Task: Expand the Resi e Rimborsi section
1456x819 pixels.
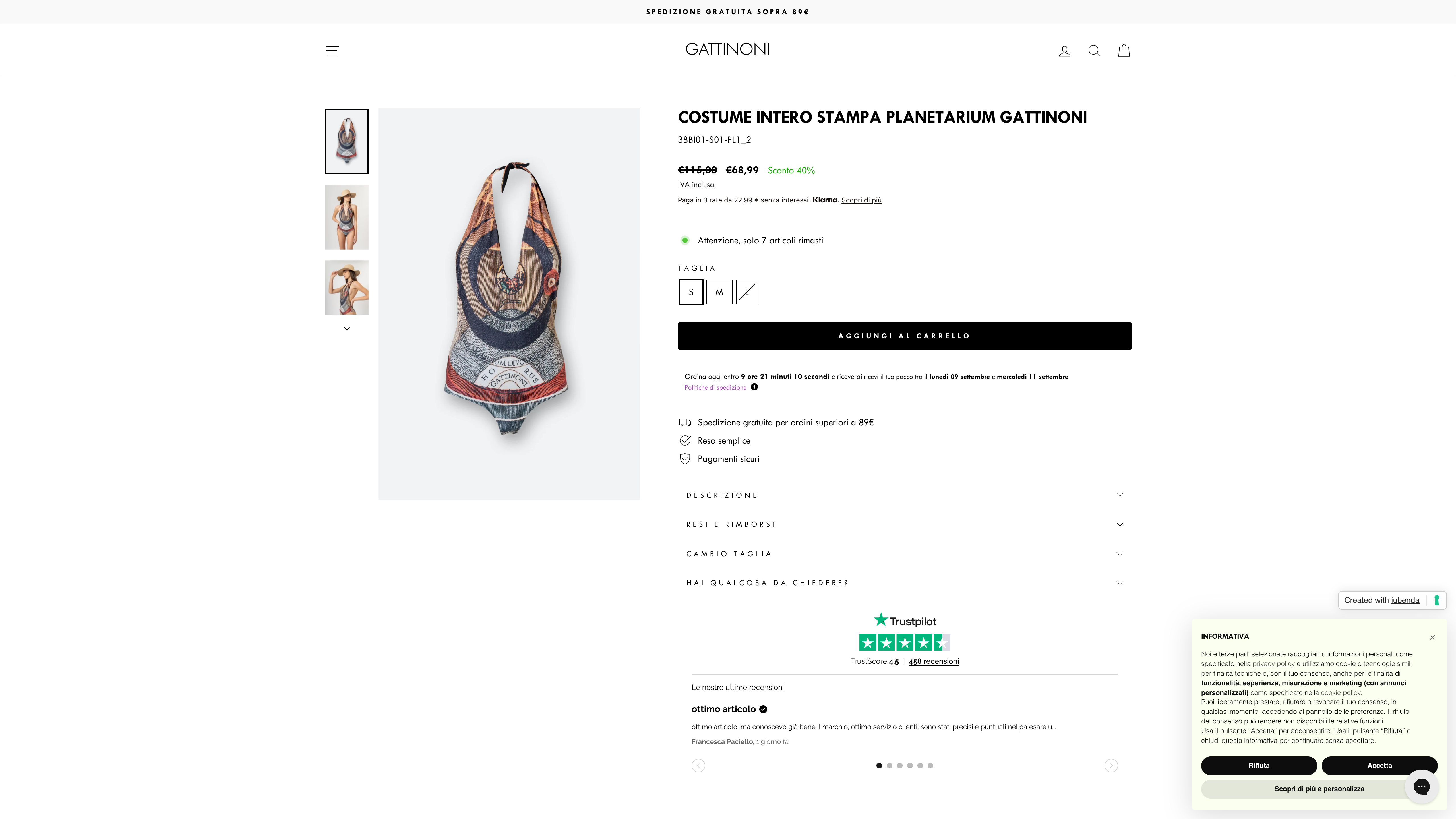Action: (x=904, y=524)
